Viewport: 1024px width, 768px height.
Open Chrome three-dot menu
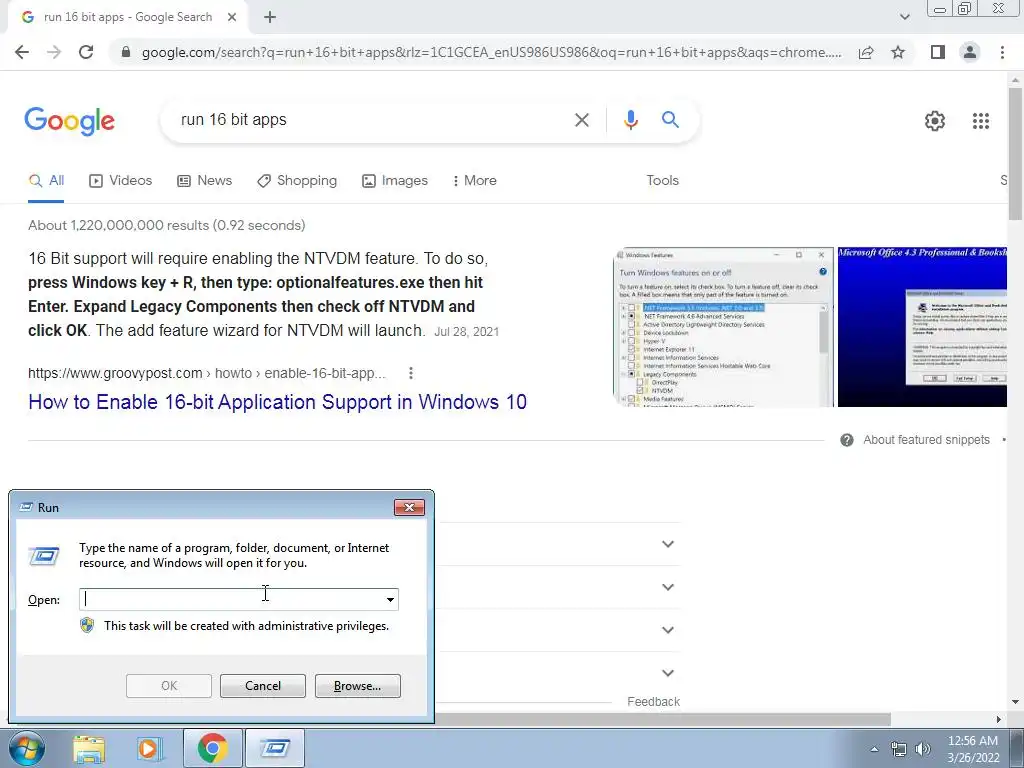1002,52
